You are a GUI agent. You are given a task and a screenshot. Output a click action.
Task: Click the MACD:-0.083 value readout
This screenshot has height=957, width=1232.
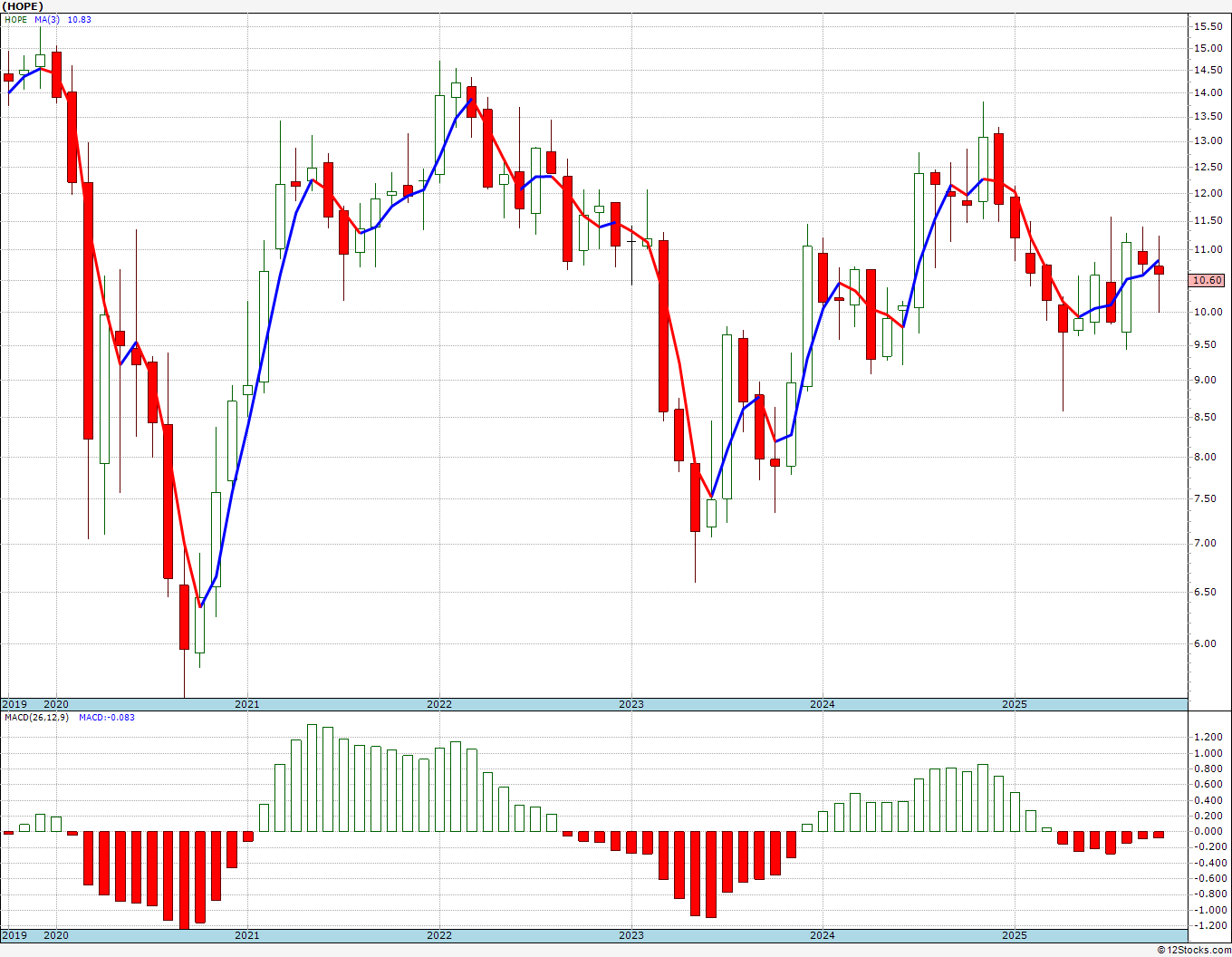[x=106, y=718]
